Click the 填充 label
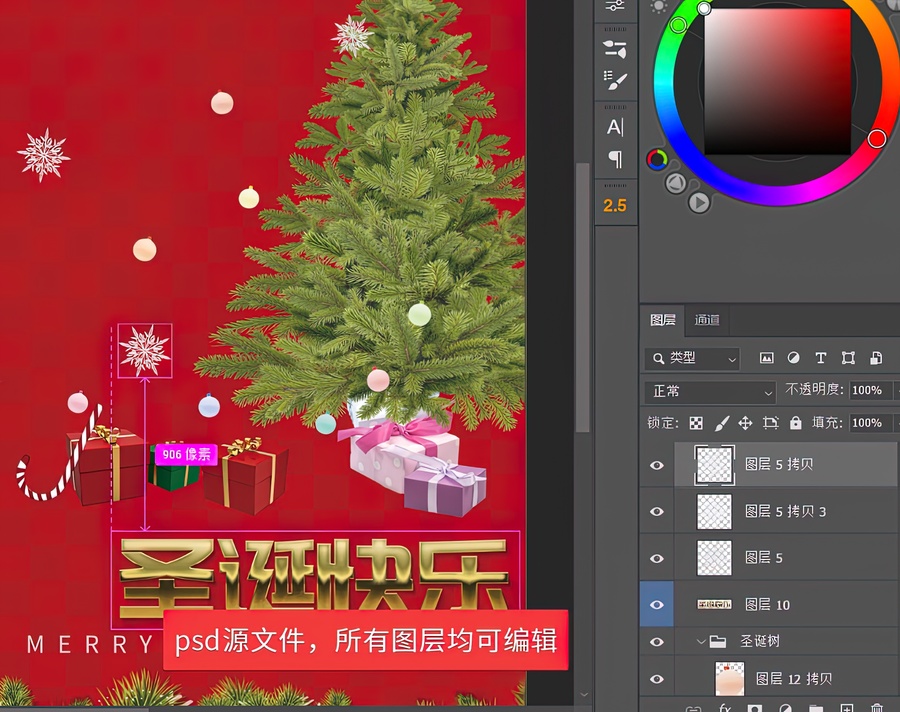 (x=827, y=423)
